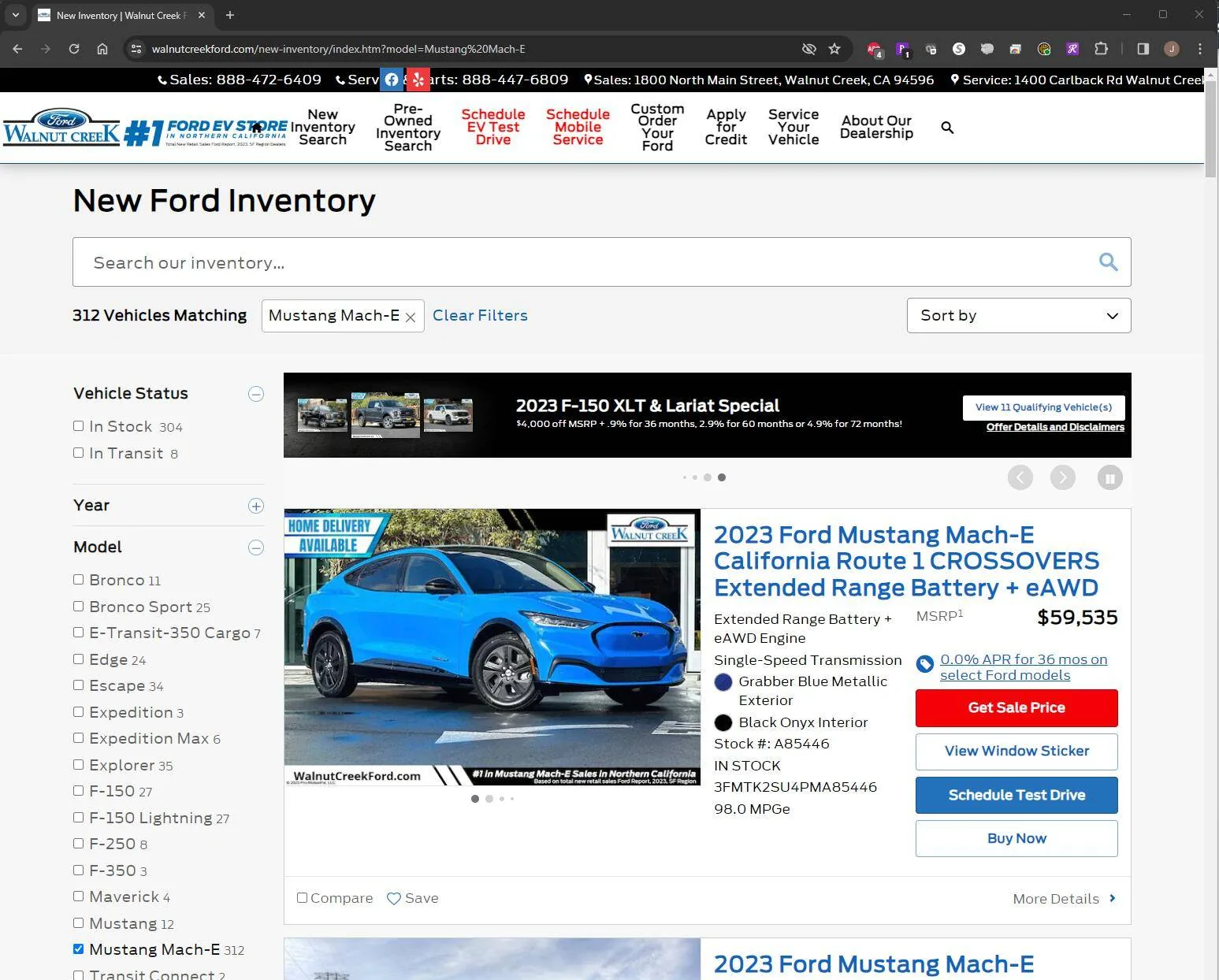Screen dimensions: 1219x980
Task: Bookmark this page with the star icon
Action: click(x=834, y=49)
